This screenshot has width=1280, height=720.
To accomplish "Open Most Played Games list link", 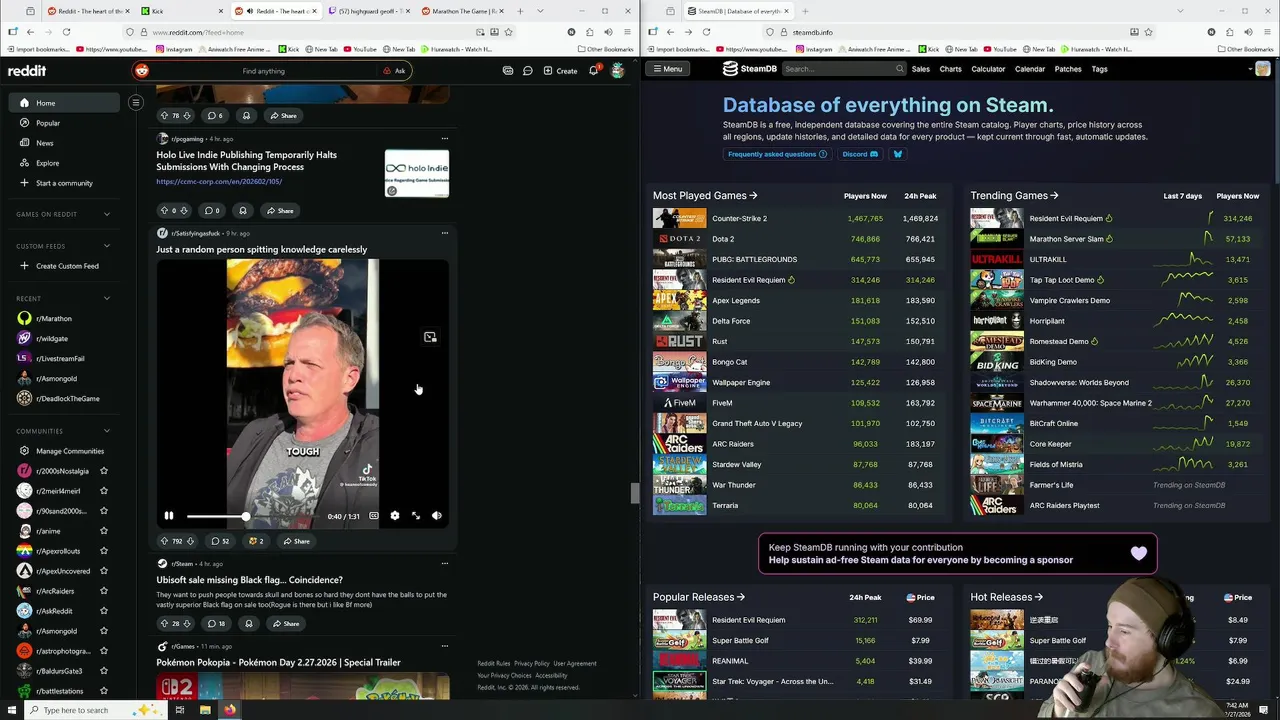I will (x=705, y=196).
